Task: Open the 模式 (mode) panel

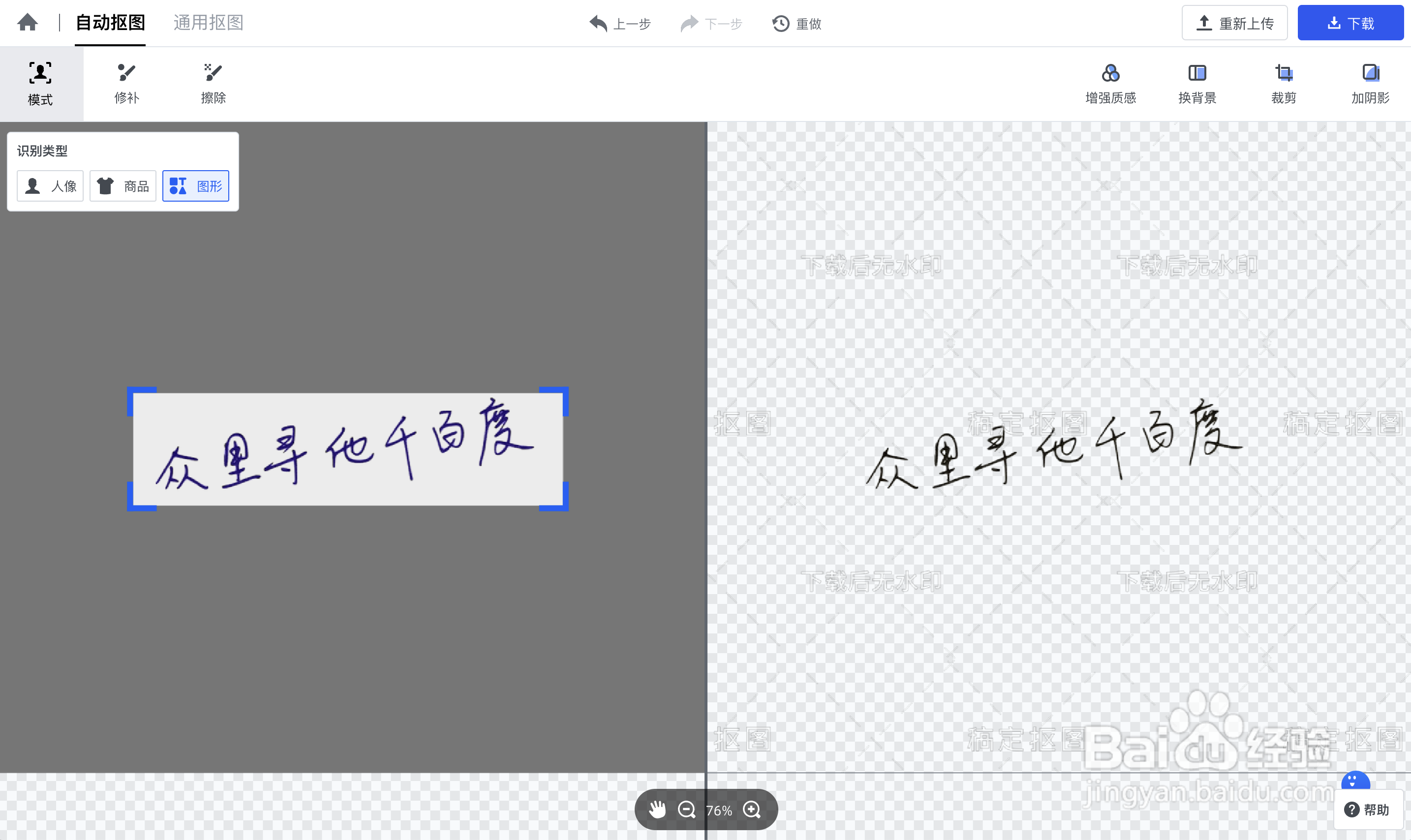Action: [40, 83]
